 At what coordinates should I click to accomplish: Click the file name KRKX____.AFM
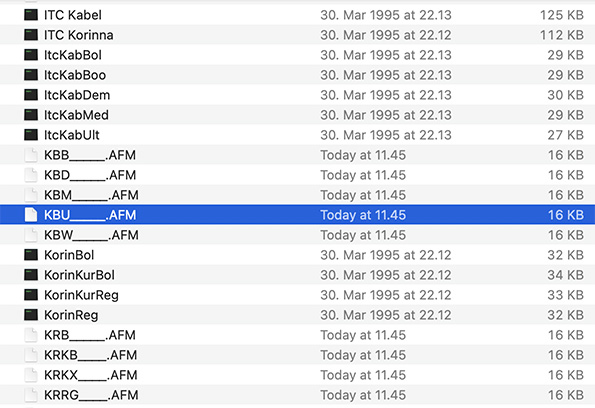coord(91,375)
